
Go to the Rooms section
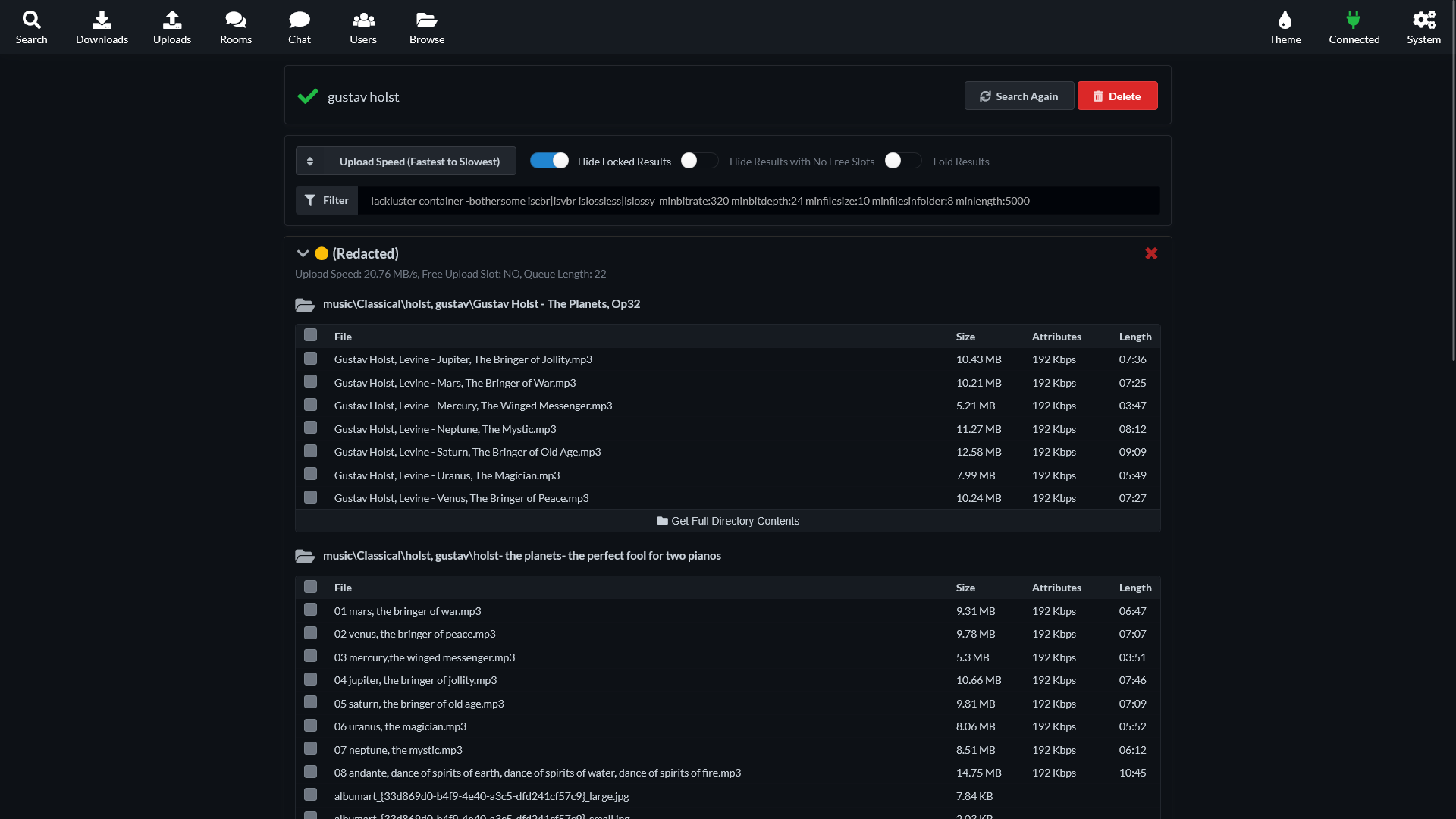(236, 27)
